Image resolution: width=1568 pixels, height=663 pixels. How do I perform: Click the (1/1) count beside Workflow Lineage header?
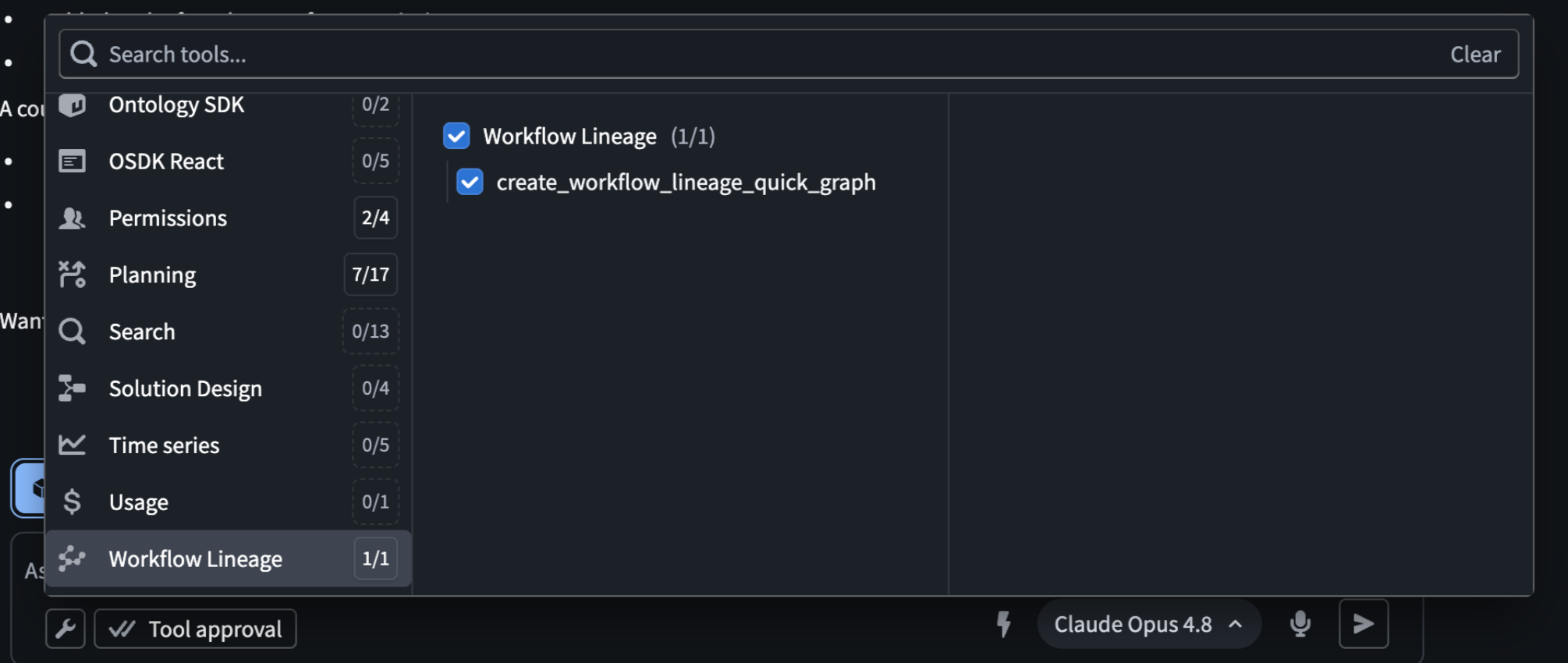[x=693, y=136]
